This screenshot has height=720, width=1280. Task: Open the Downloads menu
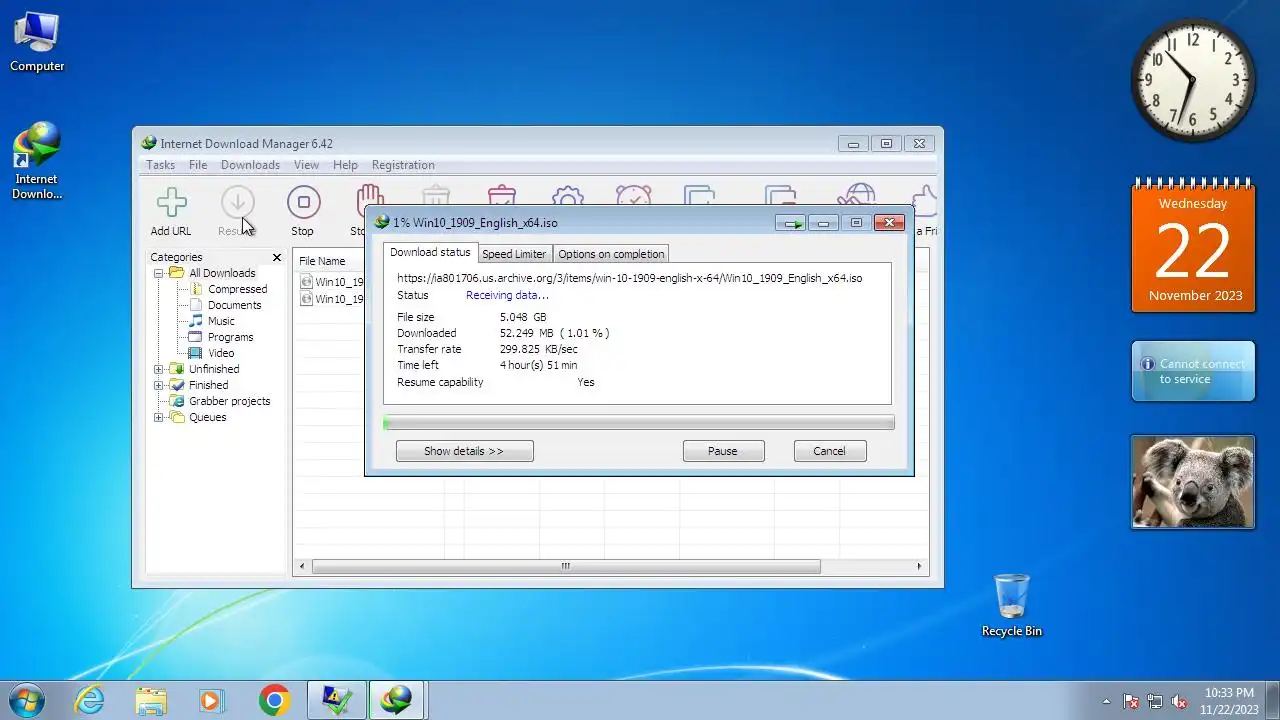click(250, 165)
